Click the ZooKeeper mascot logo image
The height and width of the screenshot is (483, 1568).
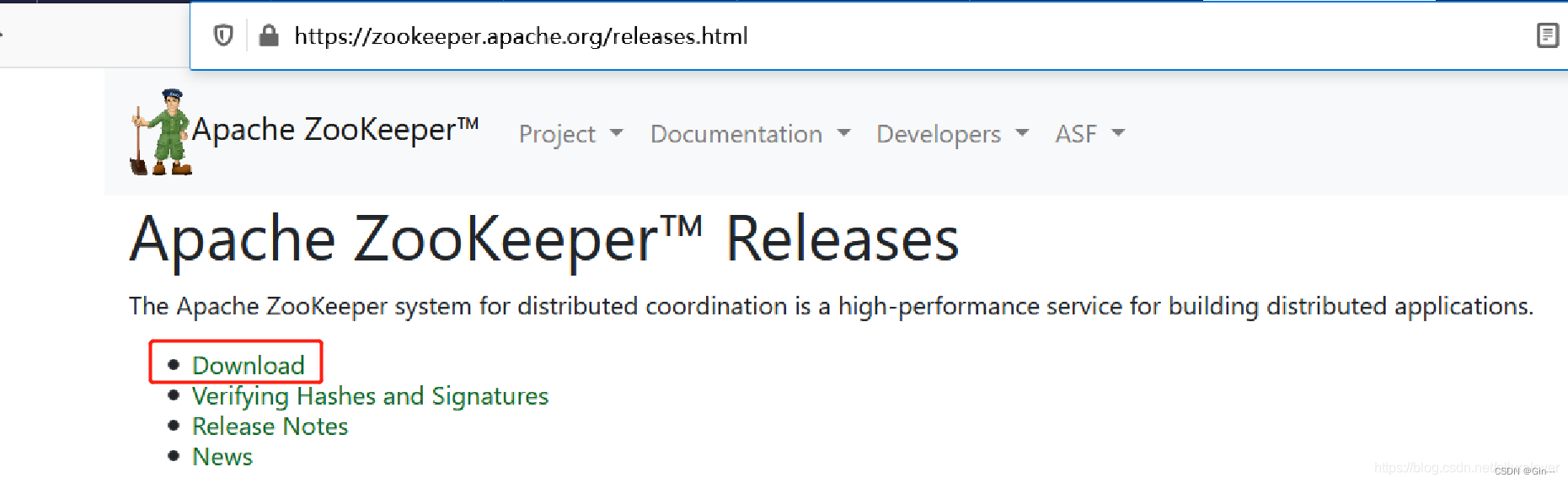pyautogui.click(x=161, y=132)
